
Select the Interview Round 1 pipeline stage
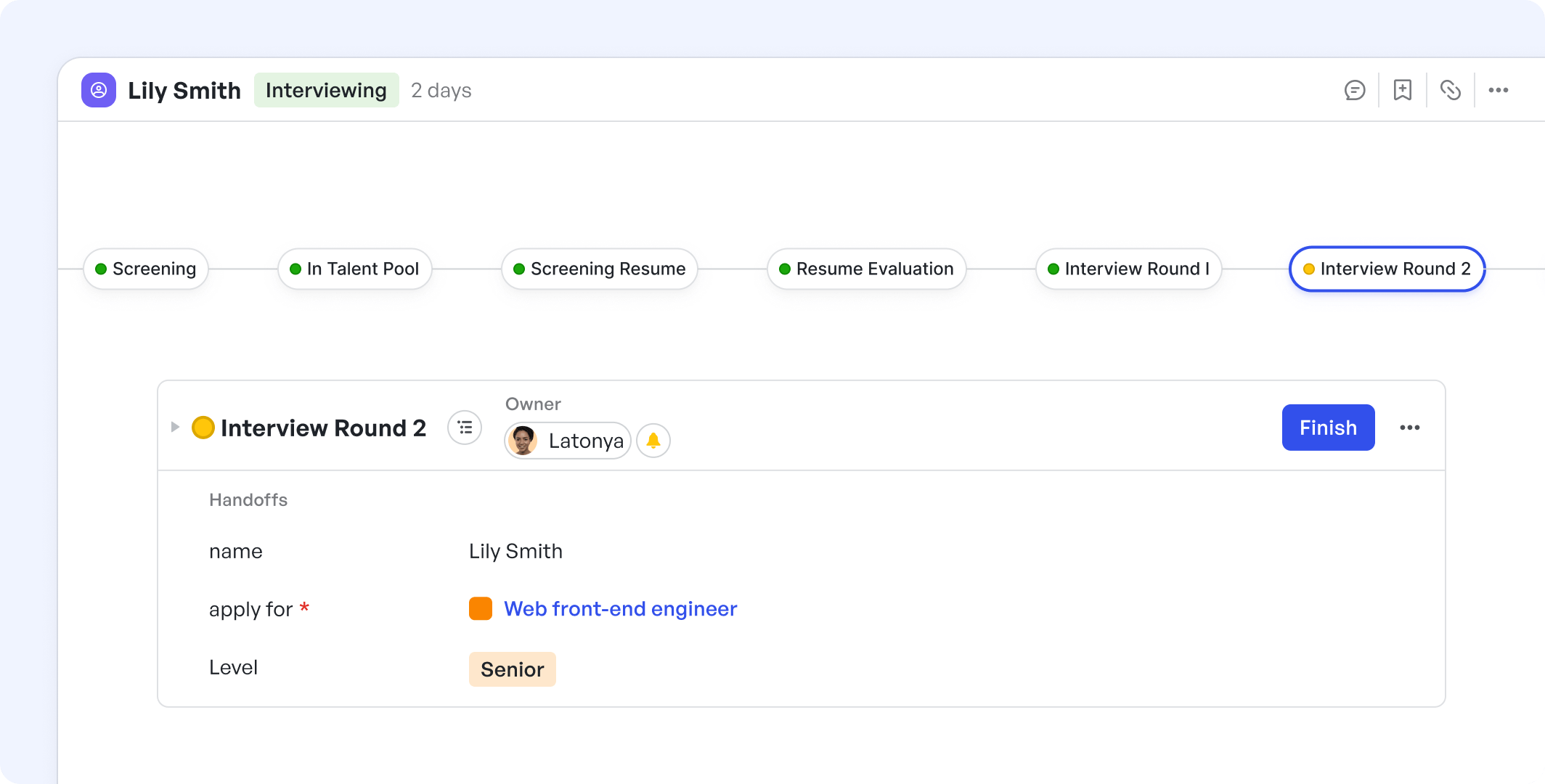pos(1130,268)
